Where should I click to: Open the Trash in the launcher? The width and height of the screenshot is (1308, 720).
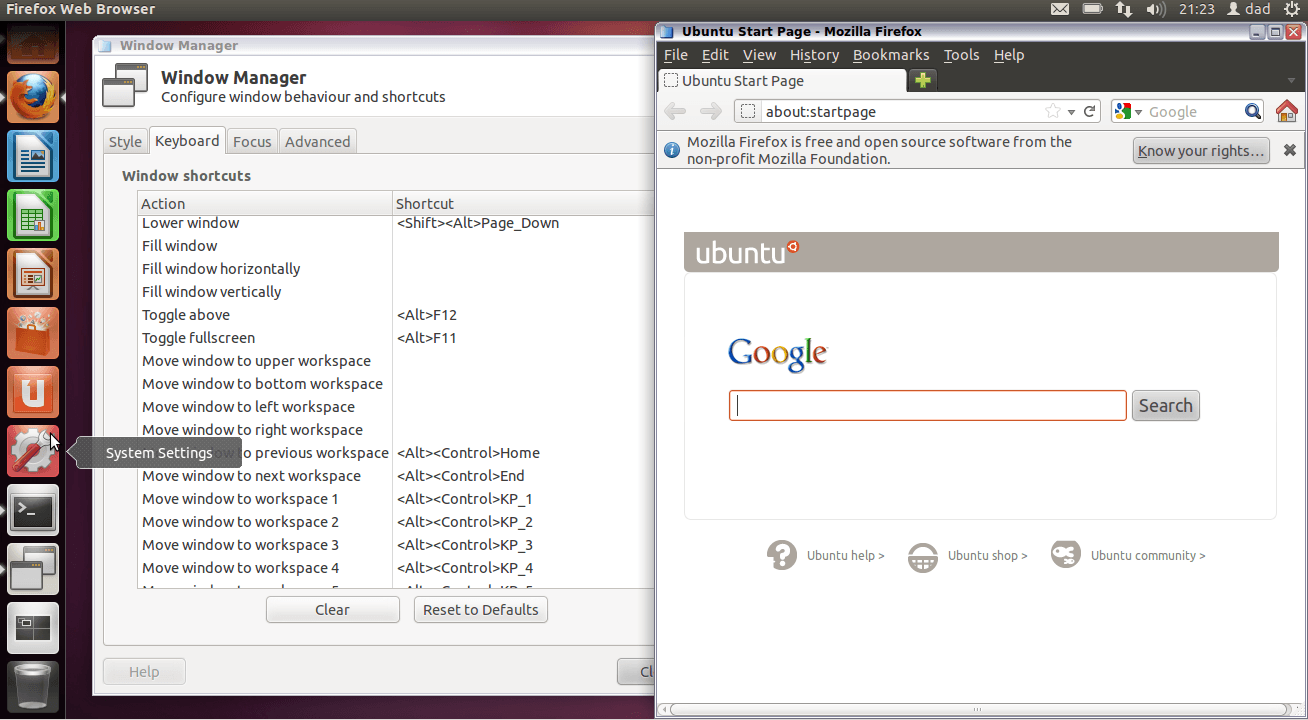[x=34, y=686]
